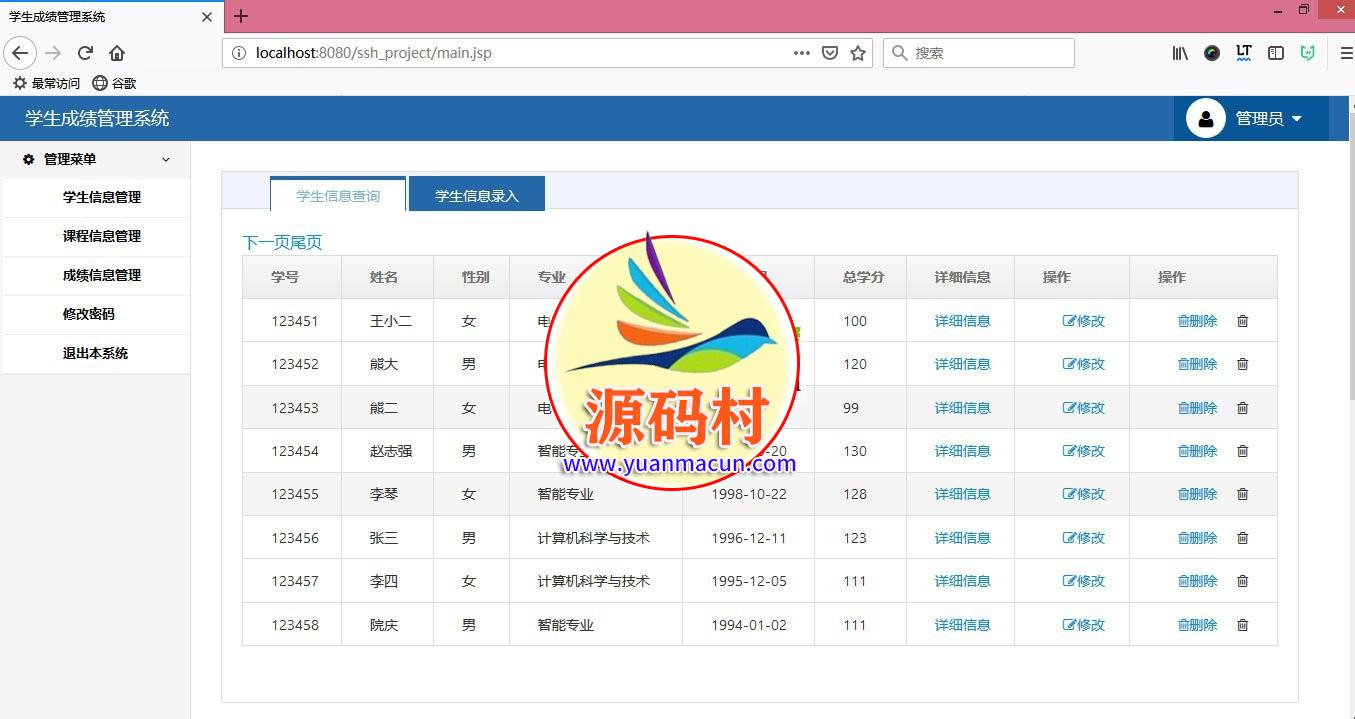The image size is (1355, 719).
Task: Open the page actions three-dot menu
Action: coord(801,53)
